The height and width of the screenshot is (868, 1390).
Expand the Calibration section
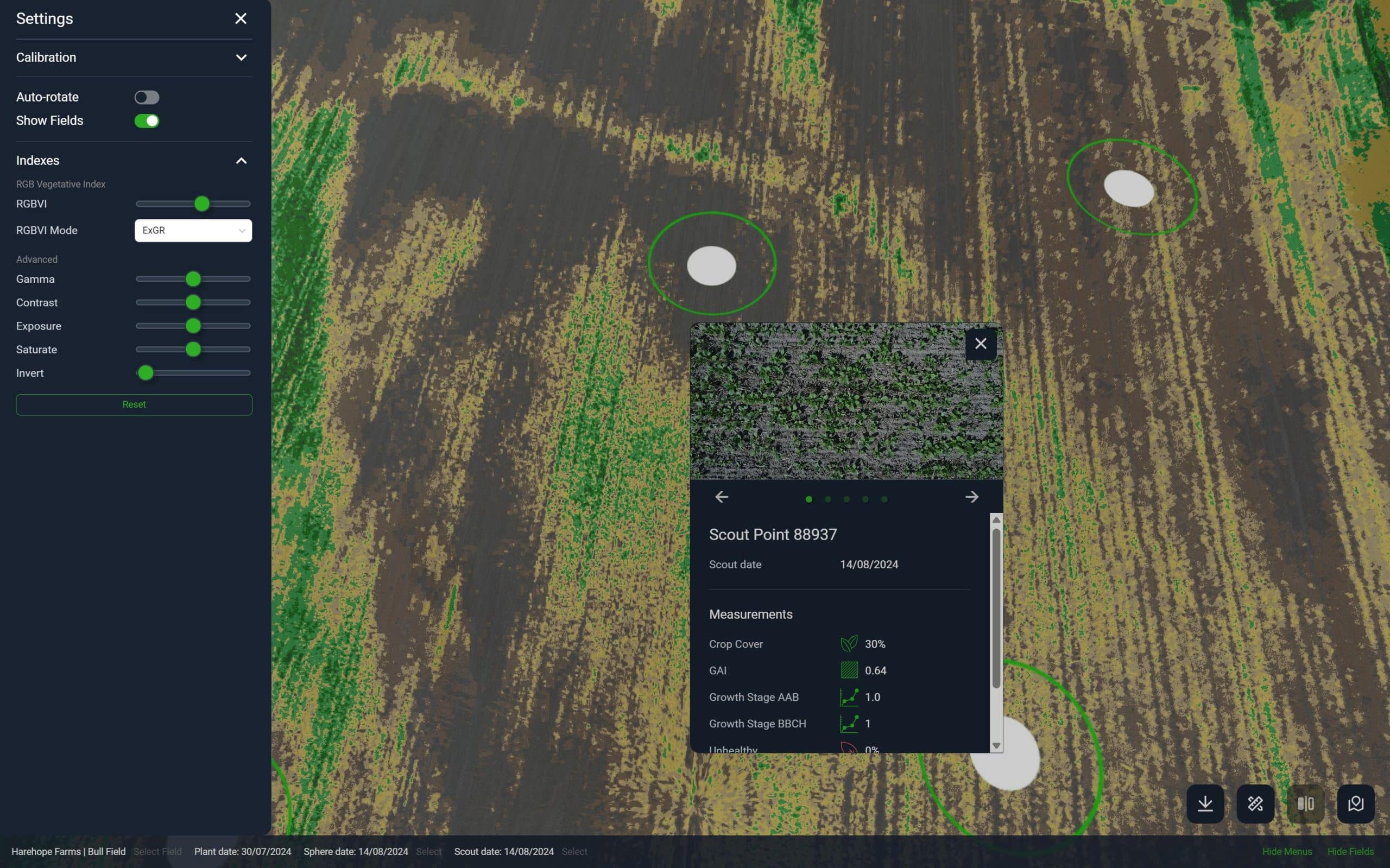coord(241,58)
